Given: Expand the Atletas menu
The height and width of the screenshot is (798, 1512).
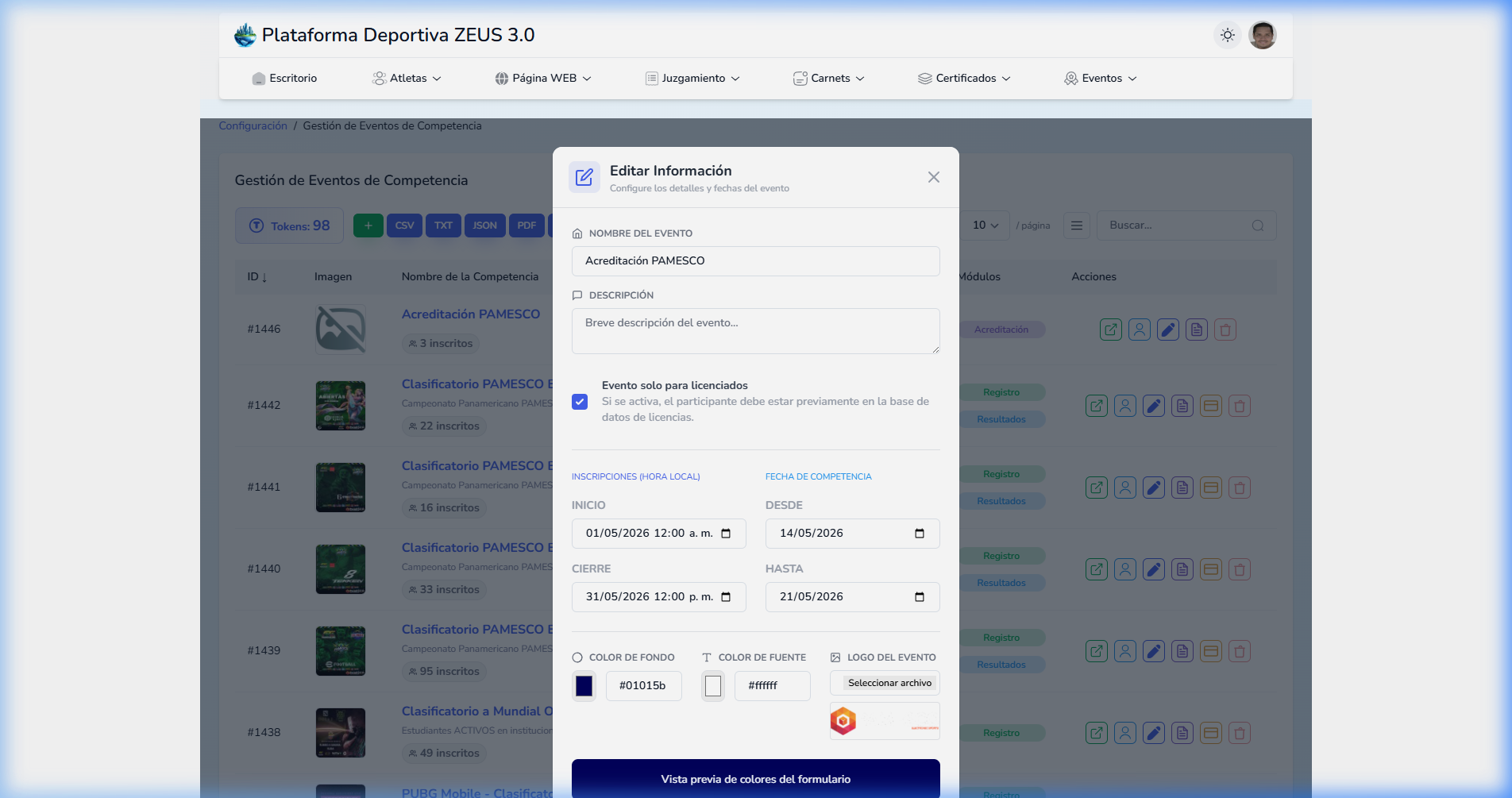Looking at the screenshot, I should coord(407,78).
